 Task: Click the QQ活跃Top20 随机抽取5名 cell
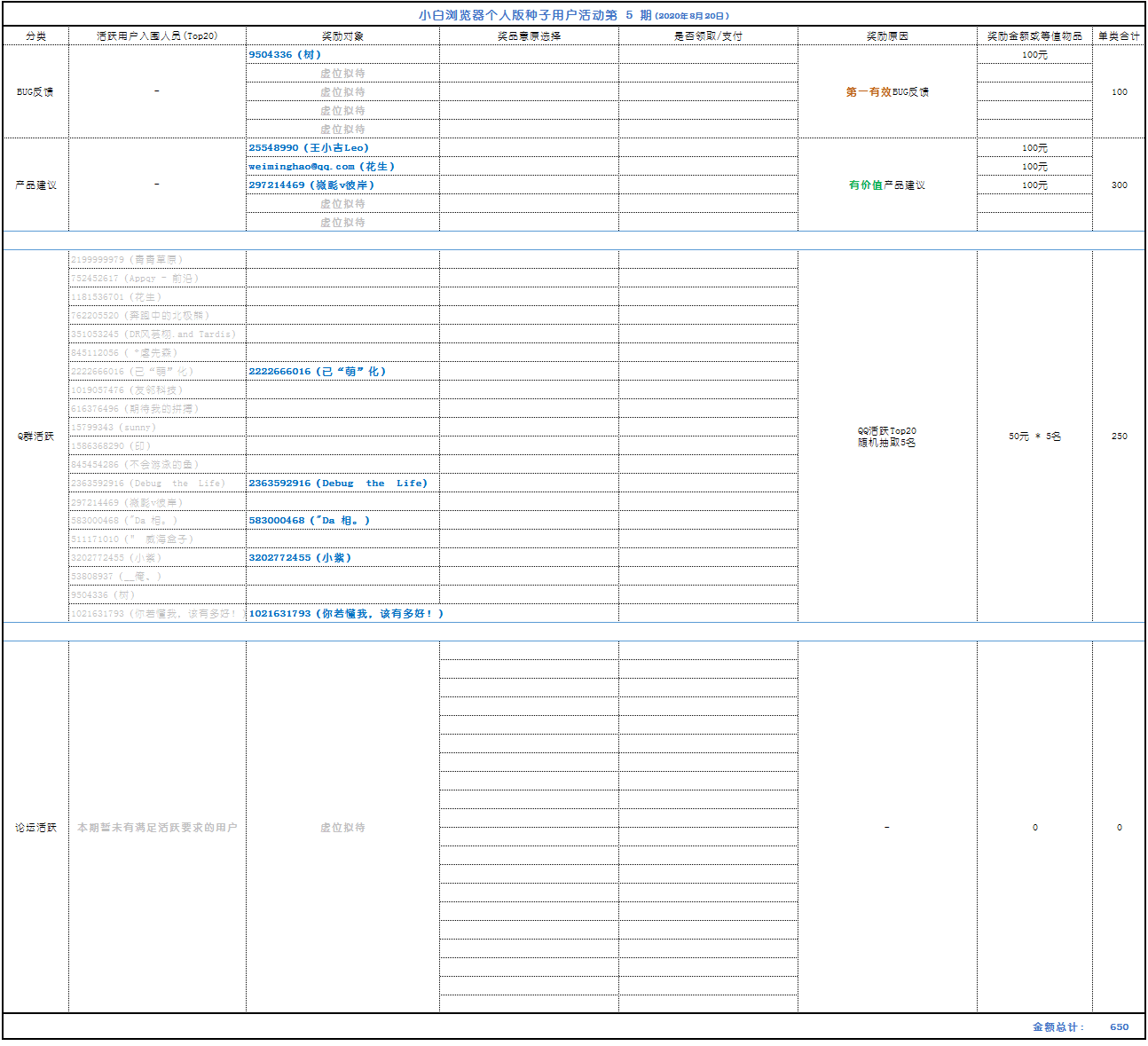click(887, 436)
